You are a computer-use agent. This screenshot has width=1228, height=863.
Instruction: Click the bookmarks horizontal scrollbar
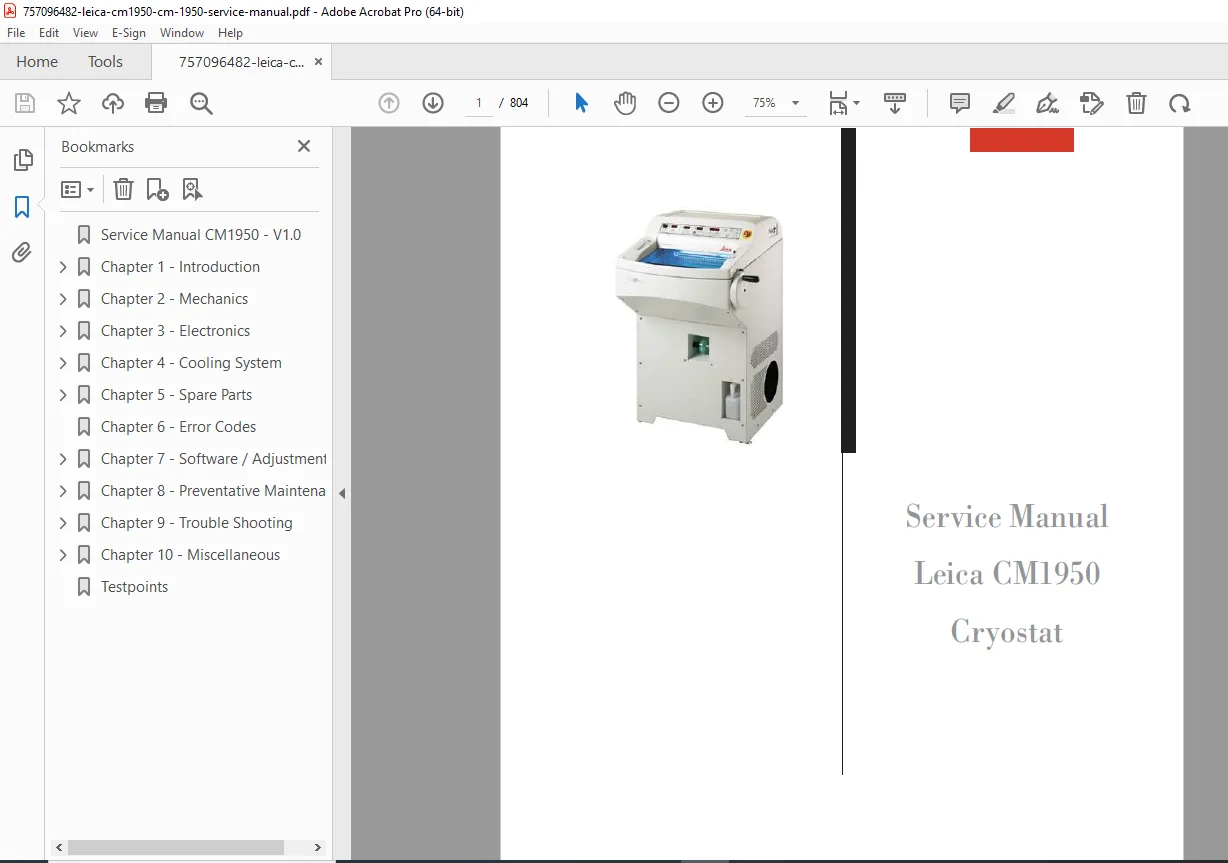(x=175, y=847)
